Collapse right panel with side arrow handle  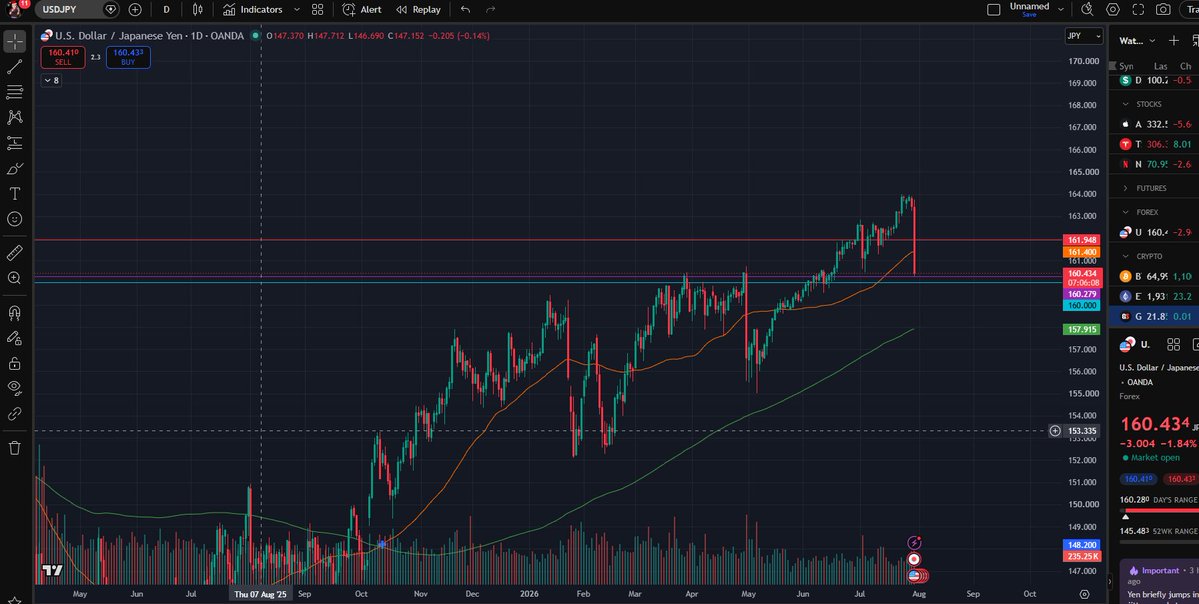[1110, 583]
